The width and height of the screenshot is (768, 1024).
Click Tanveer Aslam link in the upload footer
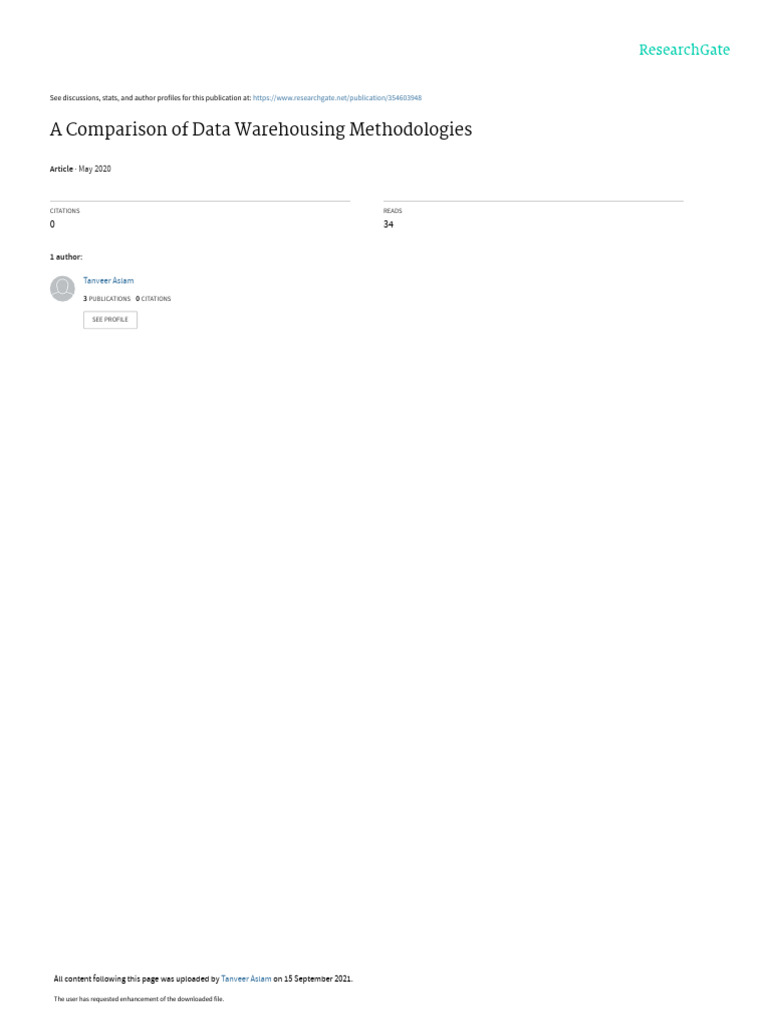(246, 979)
